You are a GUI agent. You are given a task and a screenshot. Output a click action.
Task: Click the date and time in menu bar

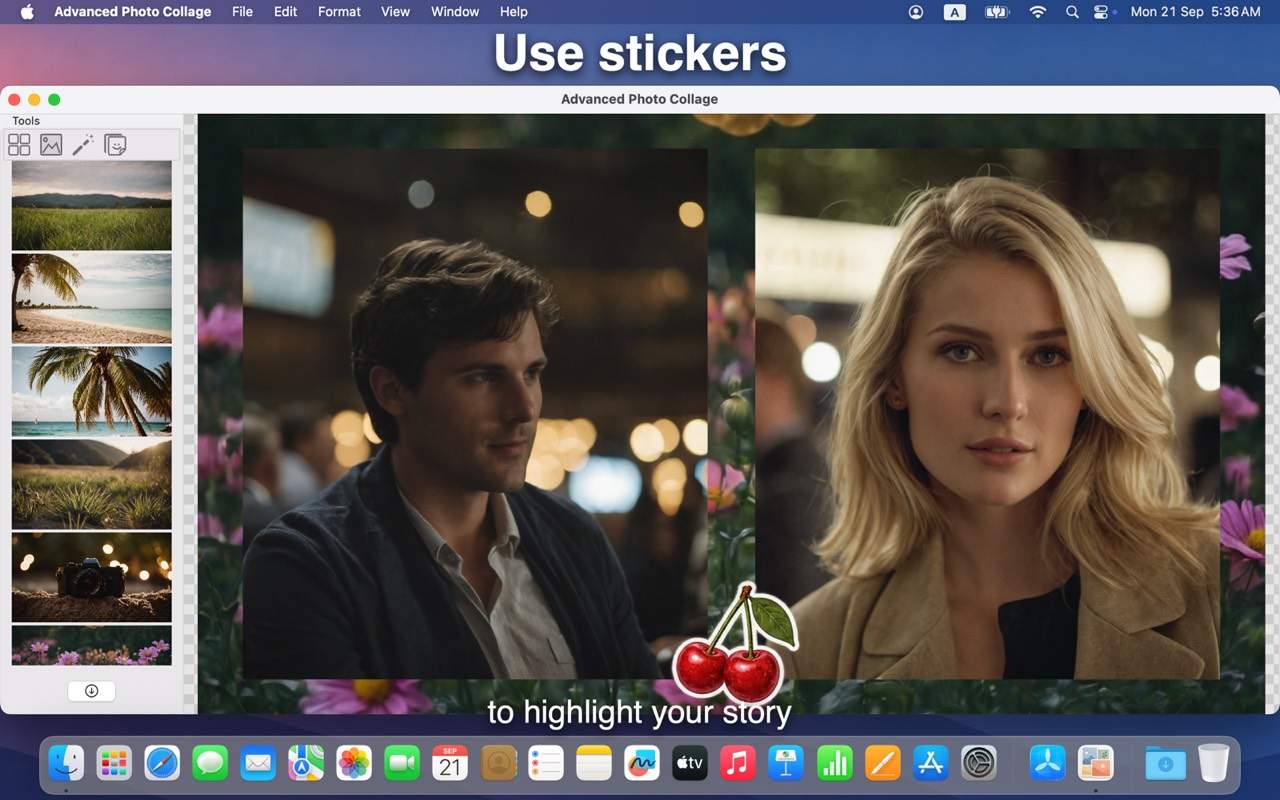pos(1195,12)
